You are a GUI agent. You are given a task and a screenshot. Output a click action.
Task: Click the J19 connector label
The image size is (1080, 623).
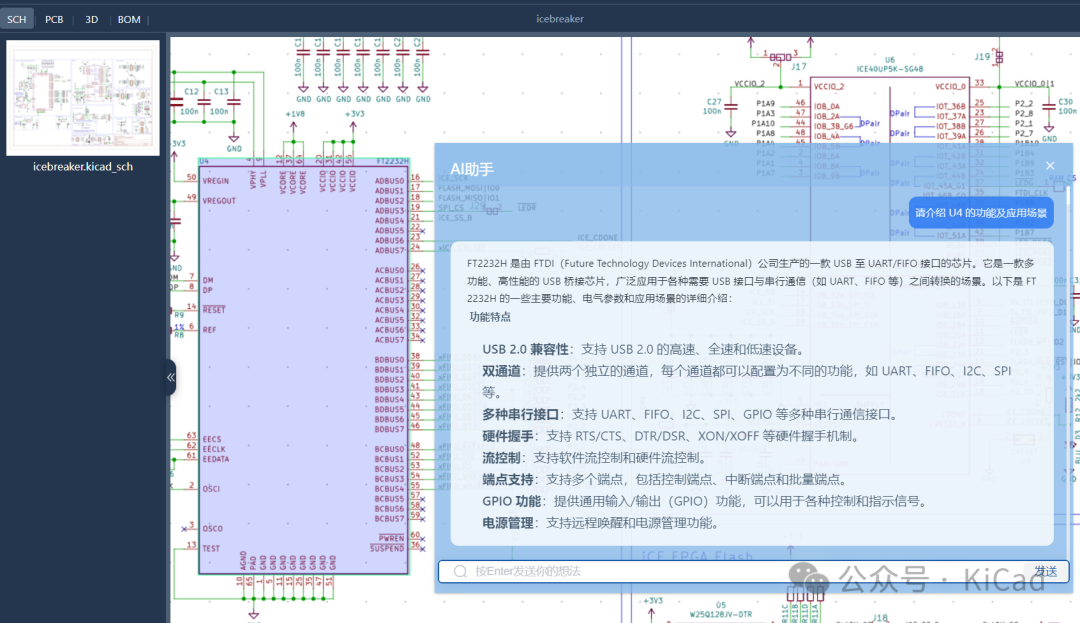[x=982, y=56]
